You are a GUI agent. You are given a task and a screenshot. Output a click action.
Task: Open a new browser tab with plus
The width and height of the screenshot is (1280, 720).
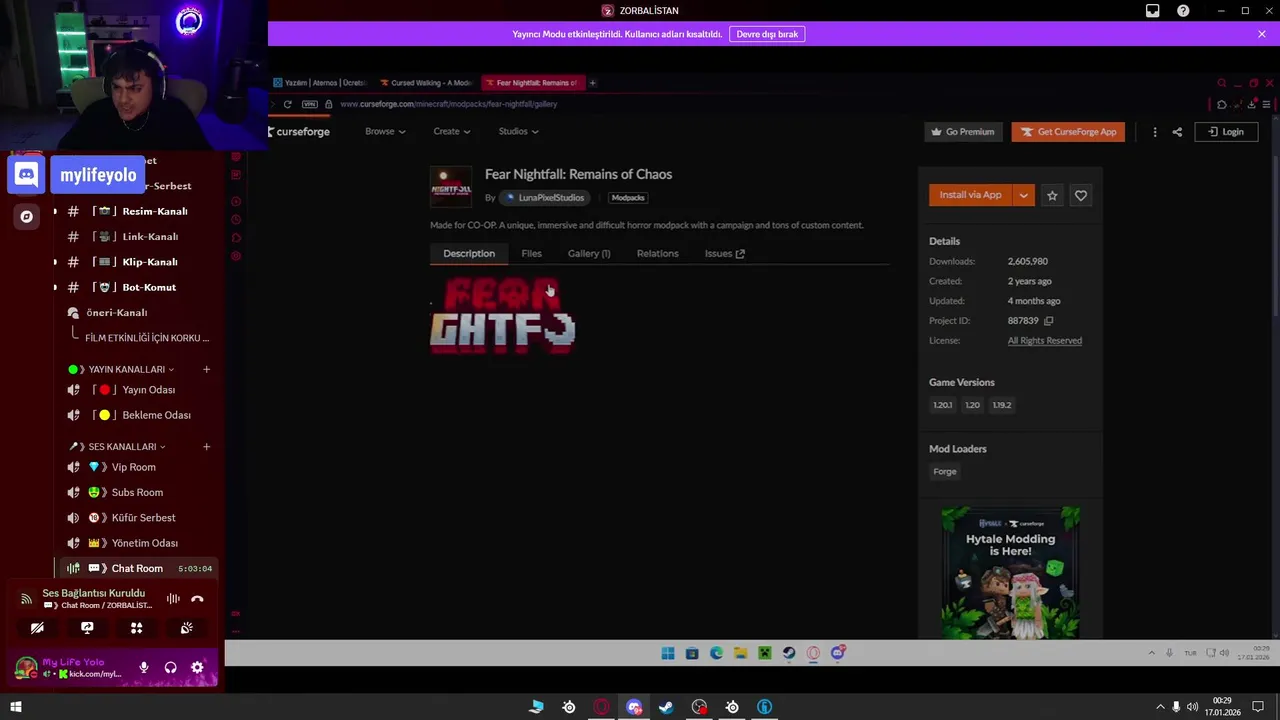(x=592, y=83)
